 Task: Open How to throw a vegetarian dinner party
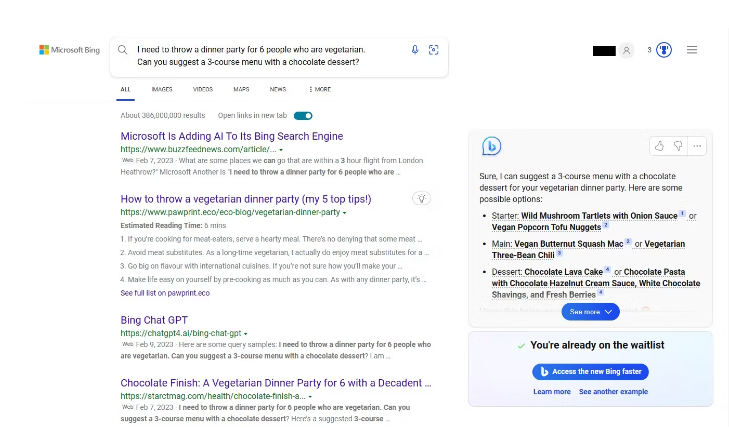(x=246, y=199)
